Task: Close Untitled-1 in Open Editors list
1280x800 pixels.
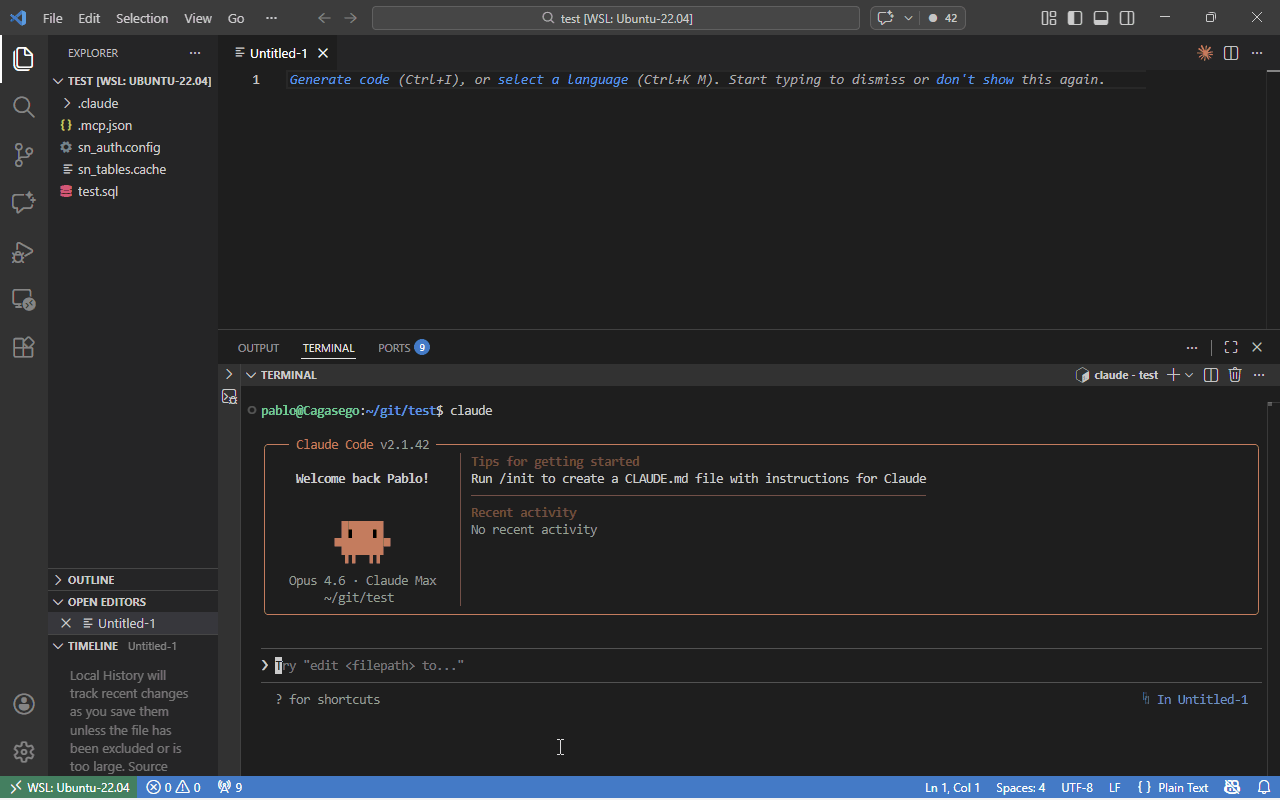Action: (66, 623)
